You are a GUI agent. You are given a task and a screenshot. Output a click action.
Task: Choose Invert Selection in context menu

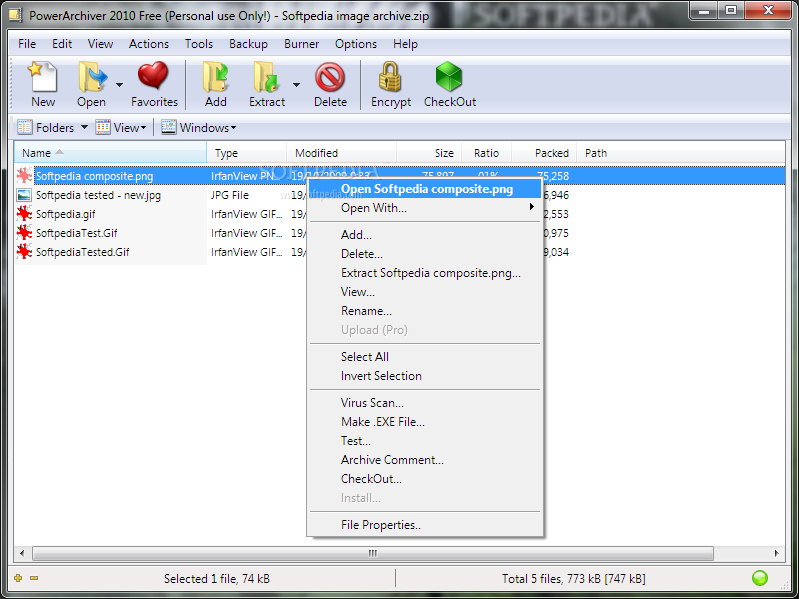pos(425,376)
